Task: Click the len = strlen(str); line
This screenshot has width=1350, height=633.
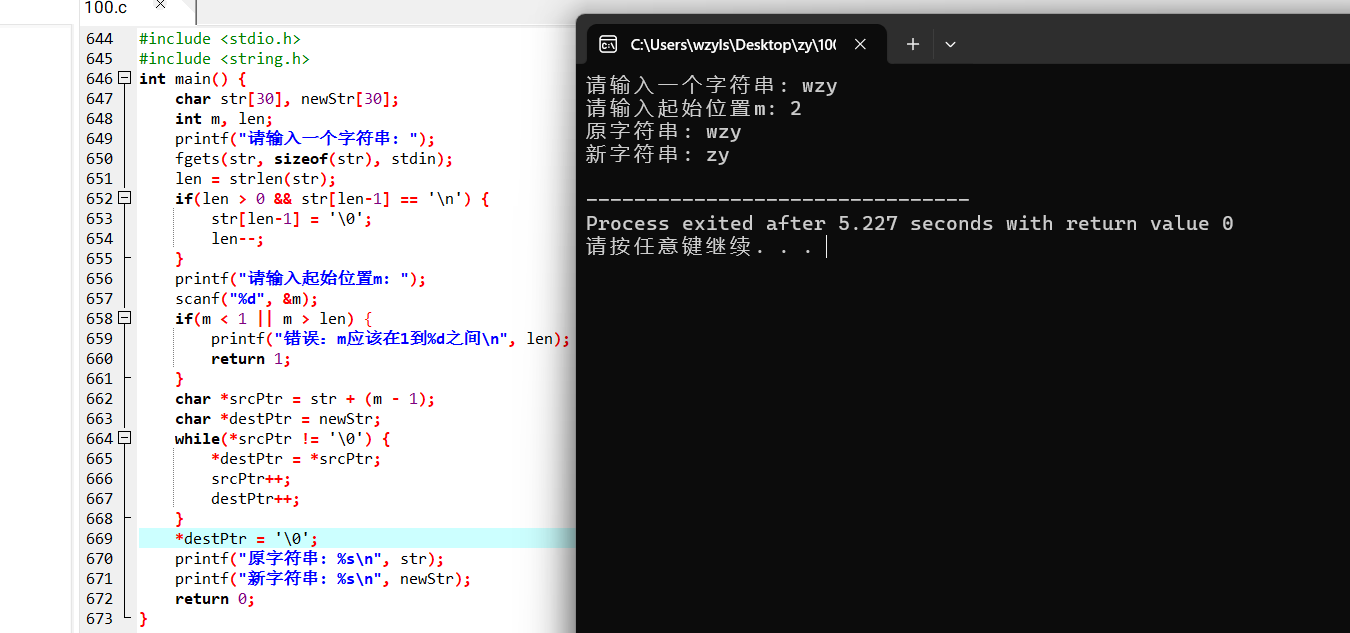Action: click(255, 178)
